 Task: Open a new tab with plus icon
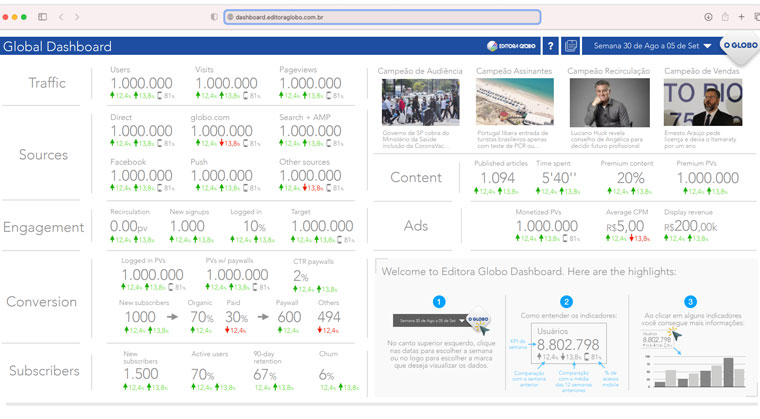coord(742,17)
